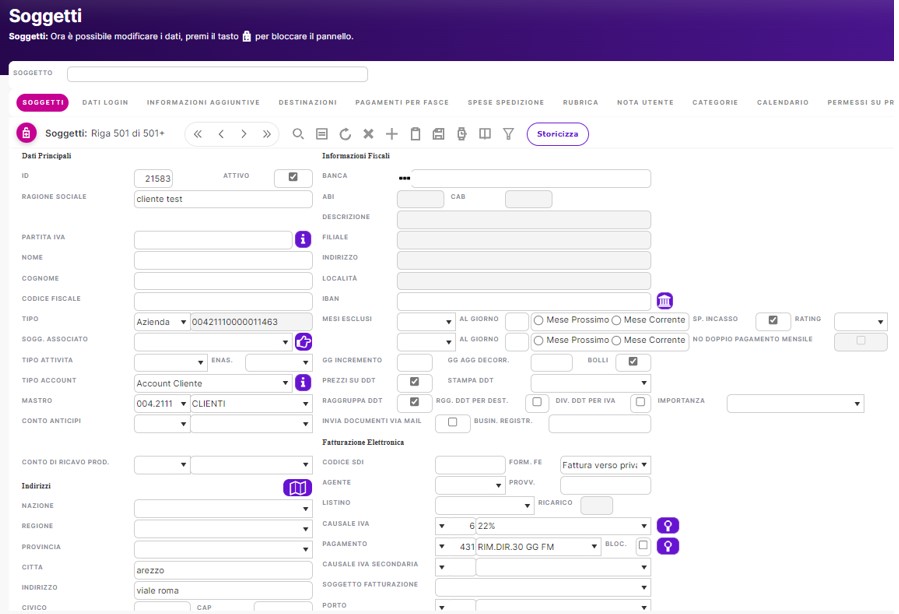This screenshot has width=899, height=614.
Task: Open the Dati Login tab
Action: point(105,102)
